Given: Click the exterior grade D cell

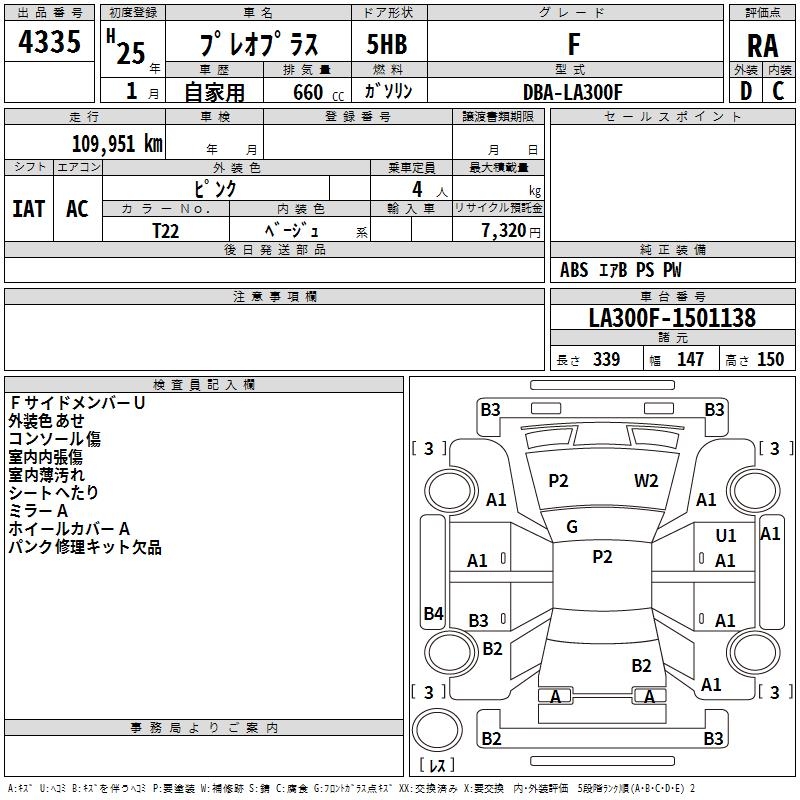Looking at the screenshot, I should click(746, 91).
